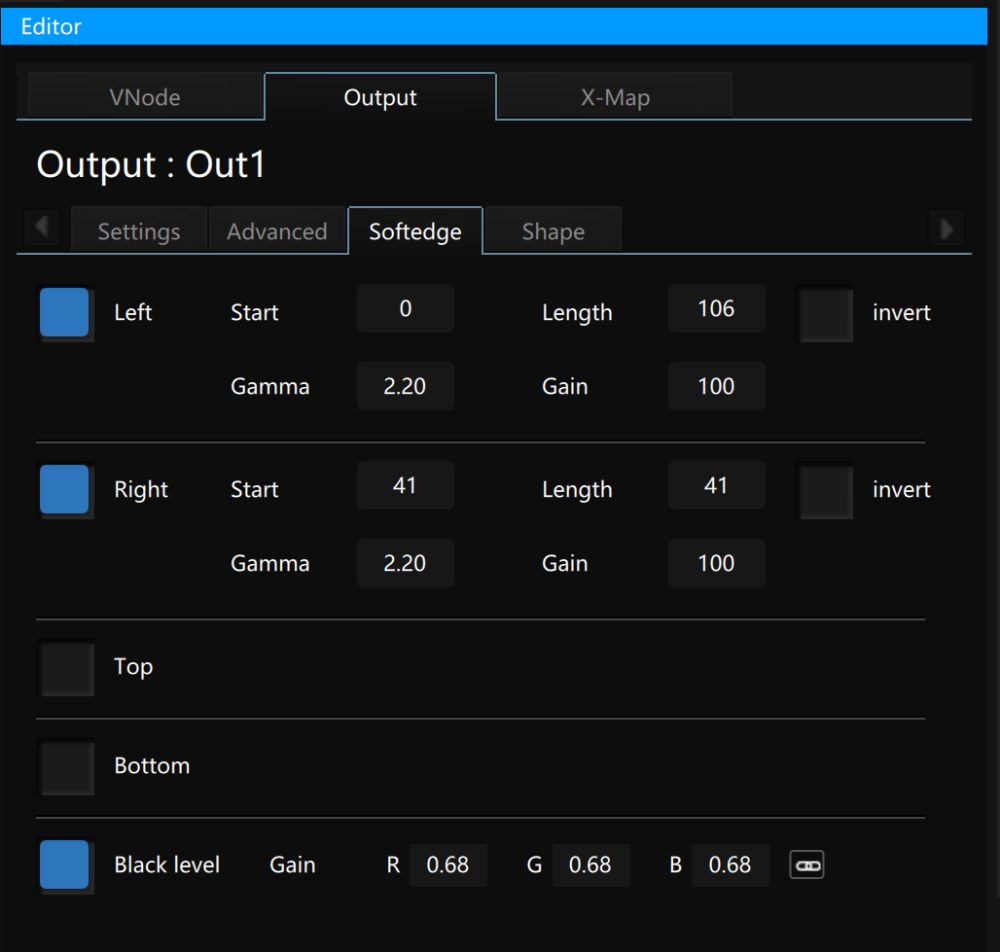Click the Right Length field
1000x952 pixels.
716,485
